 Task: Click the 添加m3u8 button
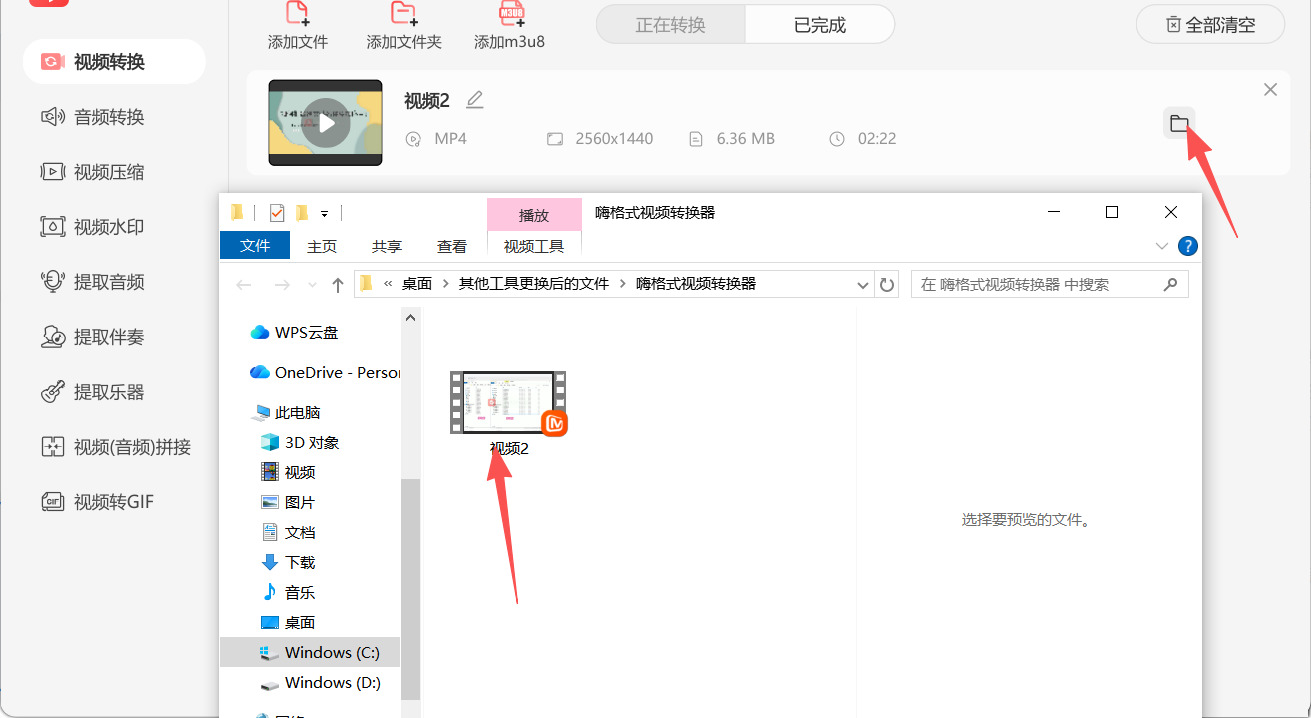pos(510,27)
